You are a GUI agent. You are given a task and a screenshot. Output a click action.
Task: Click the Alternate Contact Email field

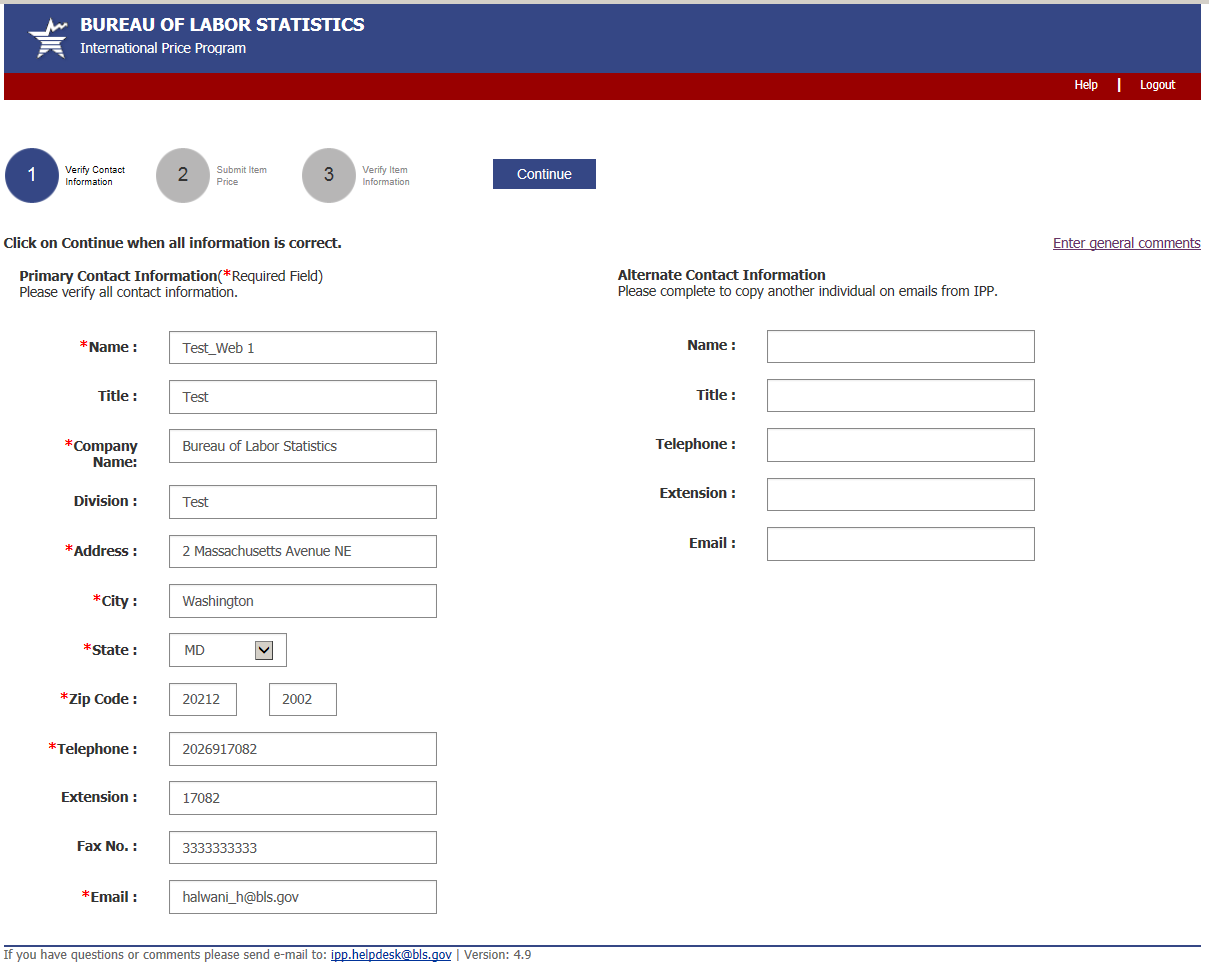901,544
